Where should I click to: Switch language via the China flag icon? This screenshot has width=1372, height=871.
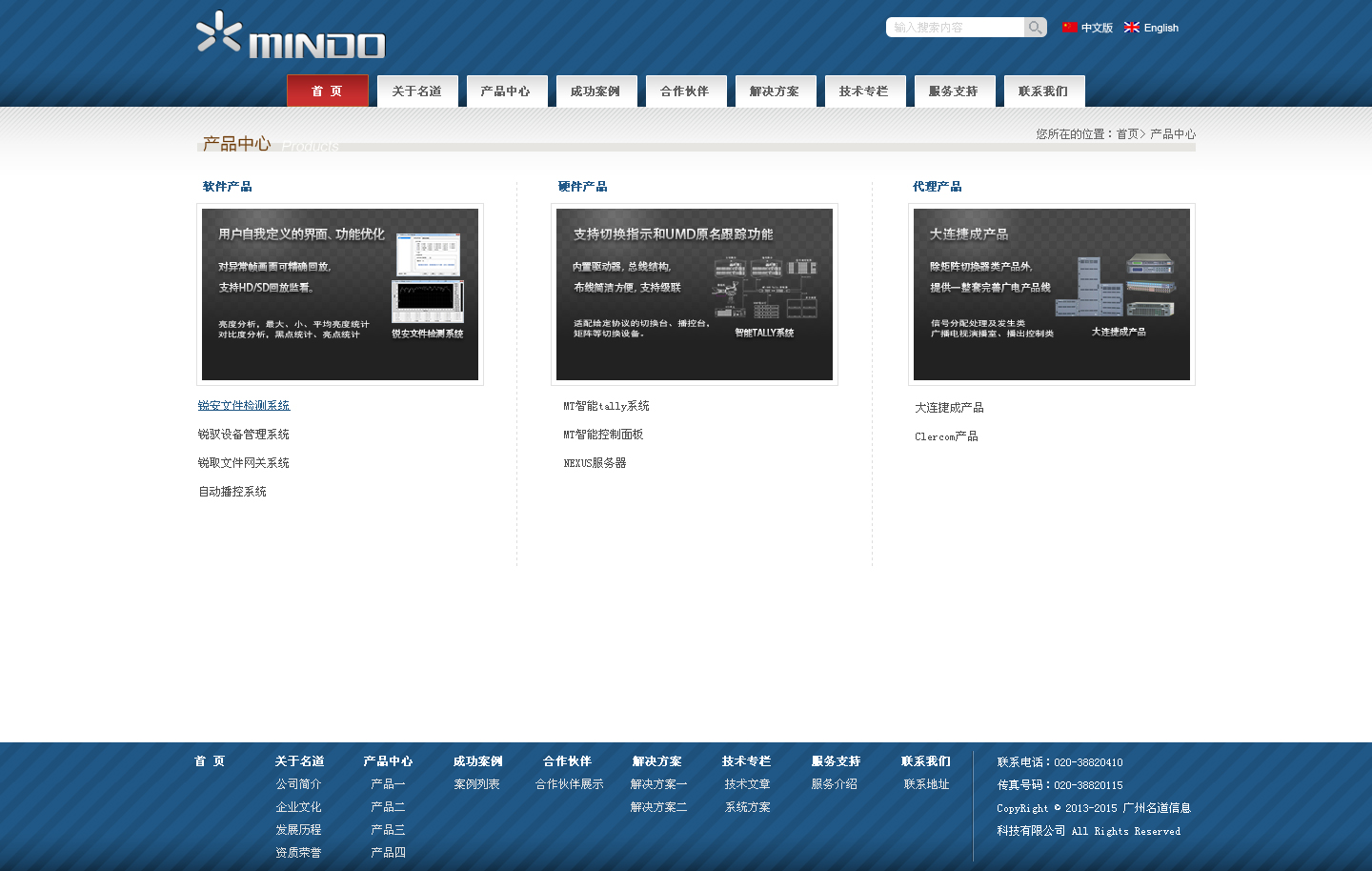[1070, 28]
